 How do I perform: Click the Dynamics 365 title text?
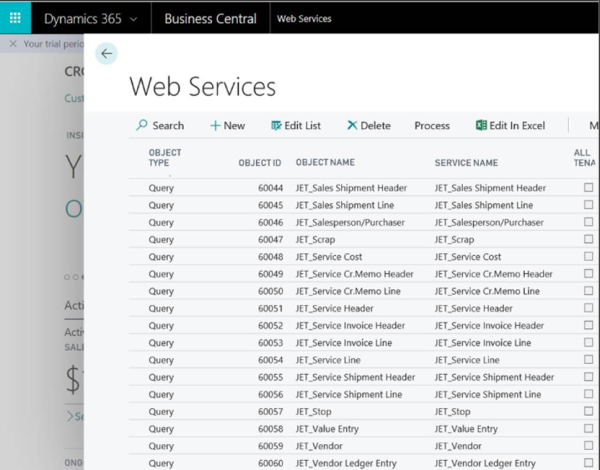coord(83,18)
